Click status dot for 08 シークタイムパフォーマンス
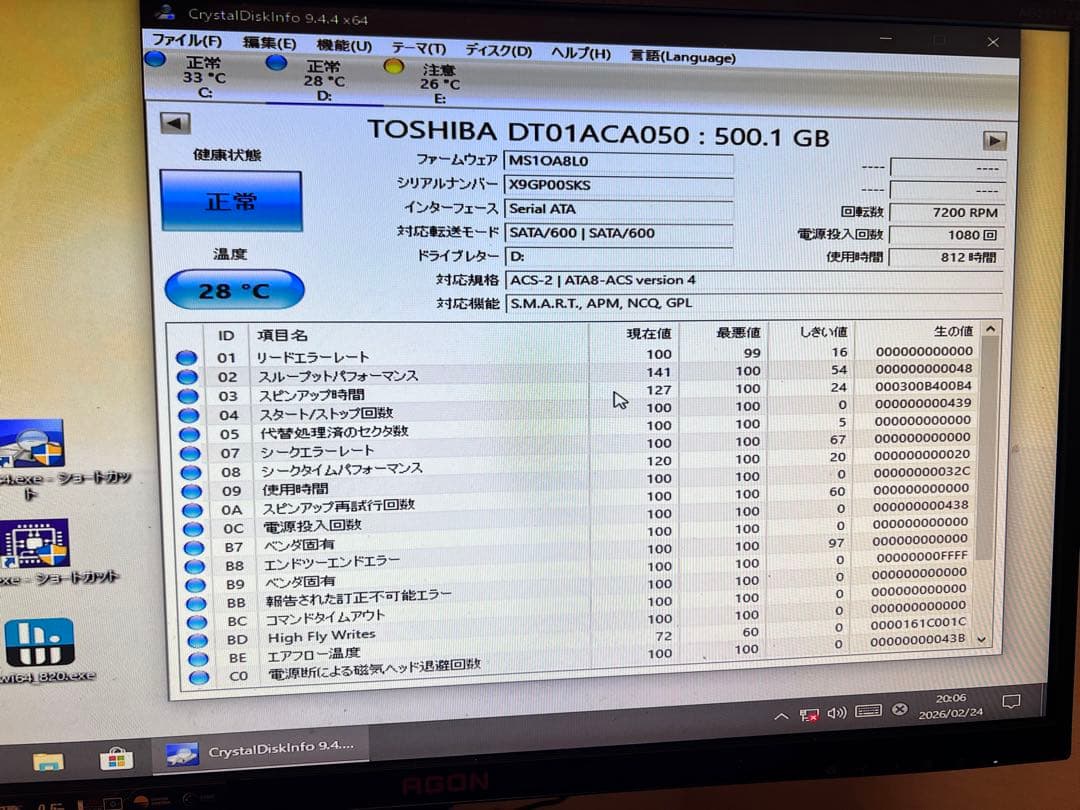Screen dimensions: 1080x810 pyautogui.click(x=191, y=472)
